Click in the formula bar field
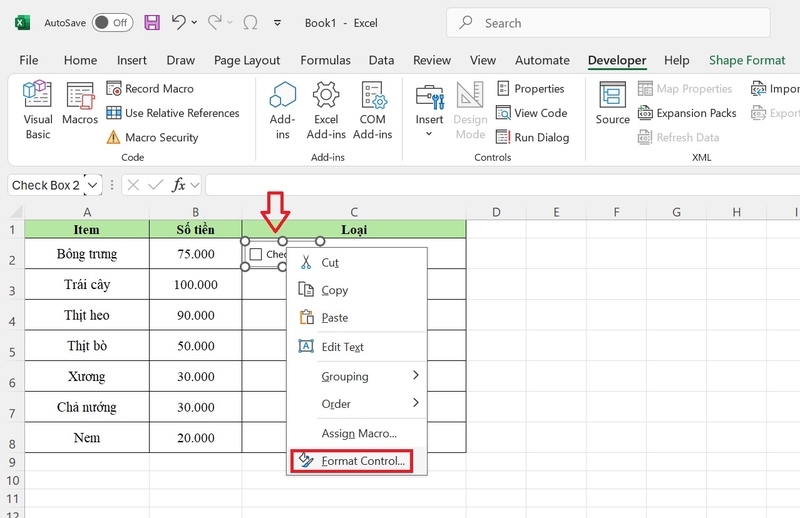The height and width of the screenshot is (518, 800). [x=503, y=185]
